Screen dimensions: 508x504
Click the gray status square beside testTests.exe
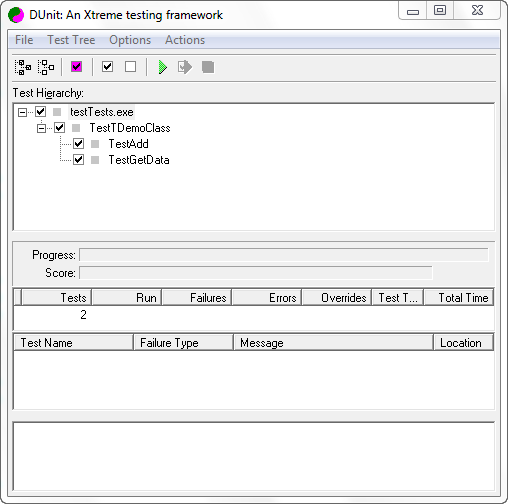pos(57,112)
